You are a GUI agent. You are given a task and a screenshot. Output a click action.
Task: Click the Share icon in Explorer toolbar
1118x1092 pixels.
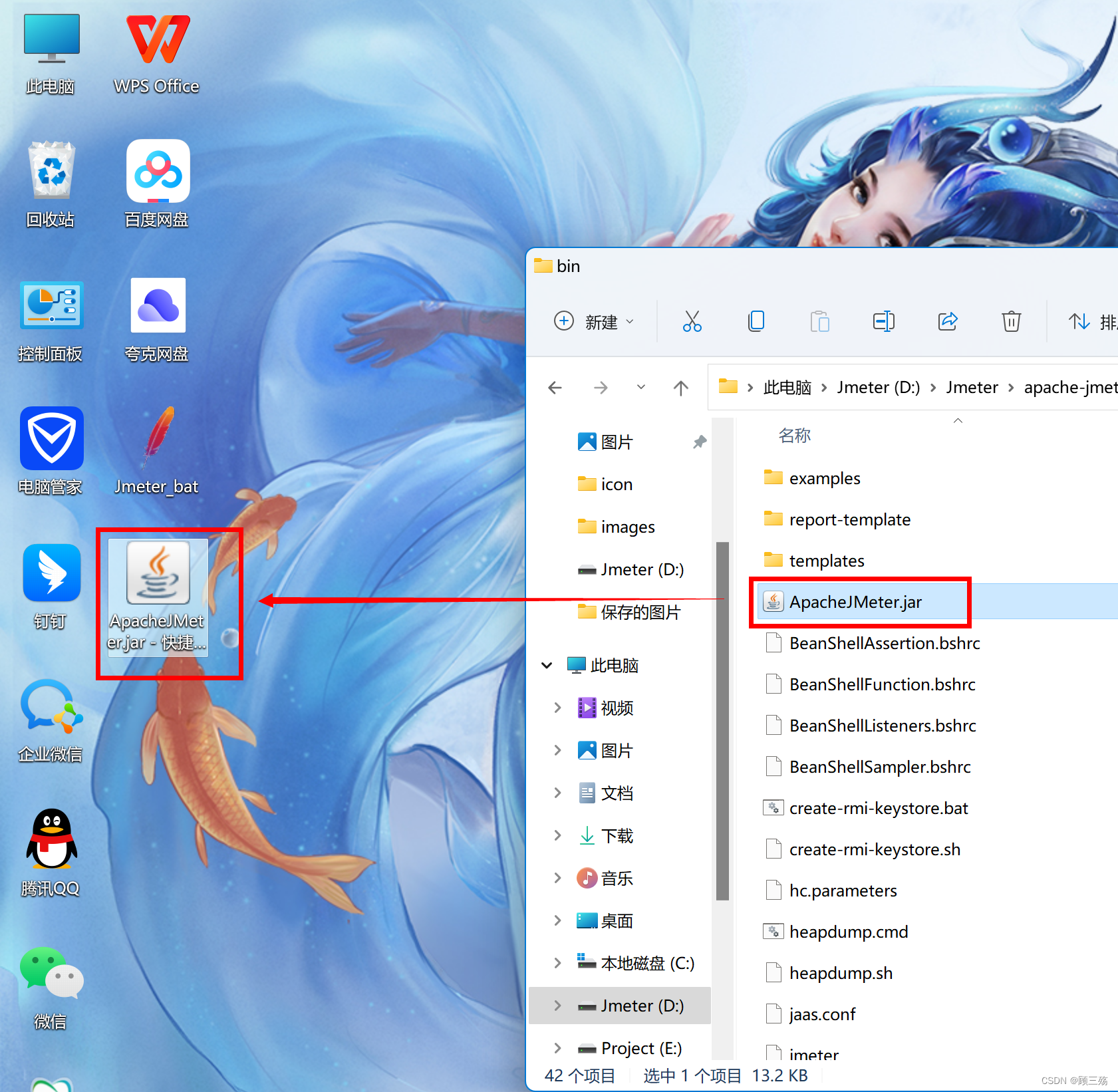tap(948, 322)
